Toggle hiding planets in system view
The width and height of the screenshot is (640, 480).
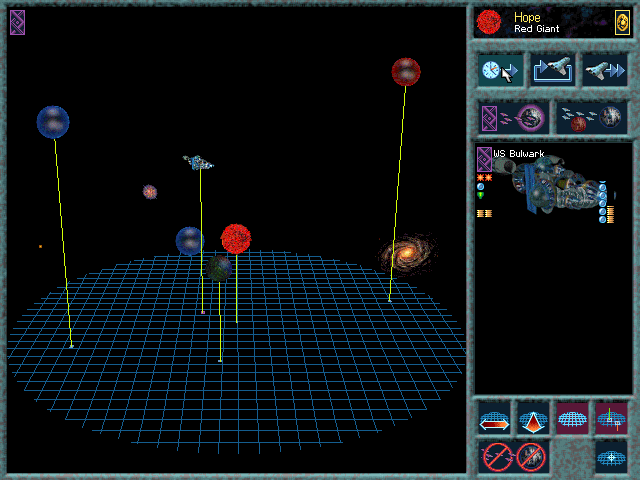(531, 457)
